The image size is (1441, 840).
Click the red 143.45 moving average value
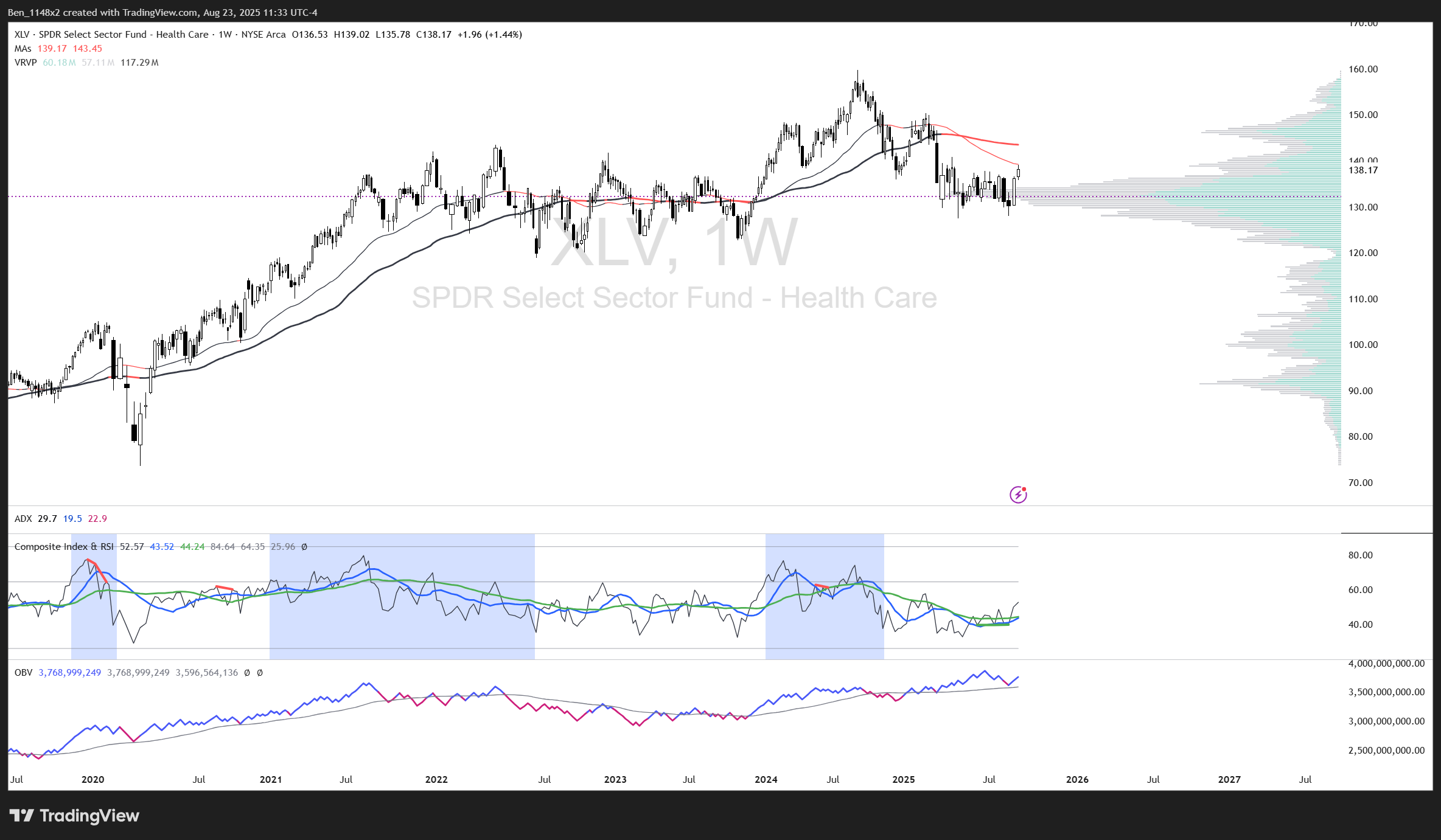88,49
